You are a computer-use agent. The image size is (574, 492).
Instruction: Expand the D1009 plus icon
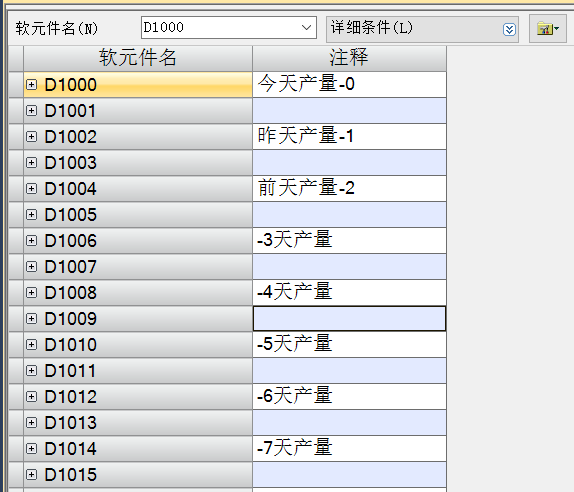tap(31, 318)
